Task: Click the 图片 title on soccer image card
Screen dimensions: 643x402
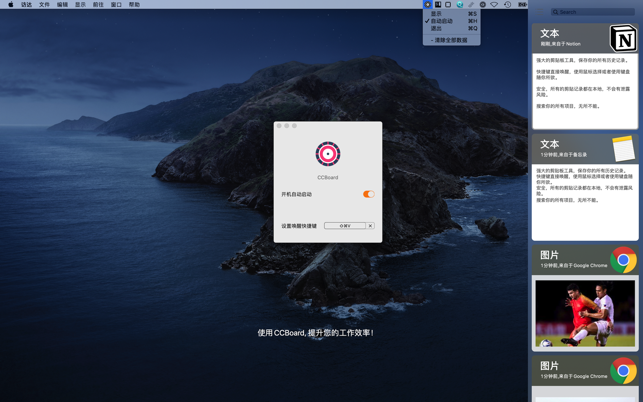Action: point(550,255)
